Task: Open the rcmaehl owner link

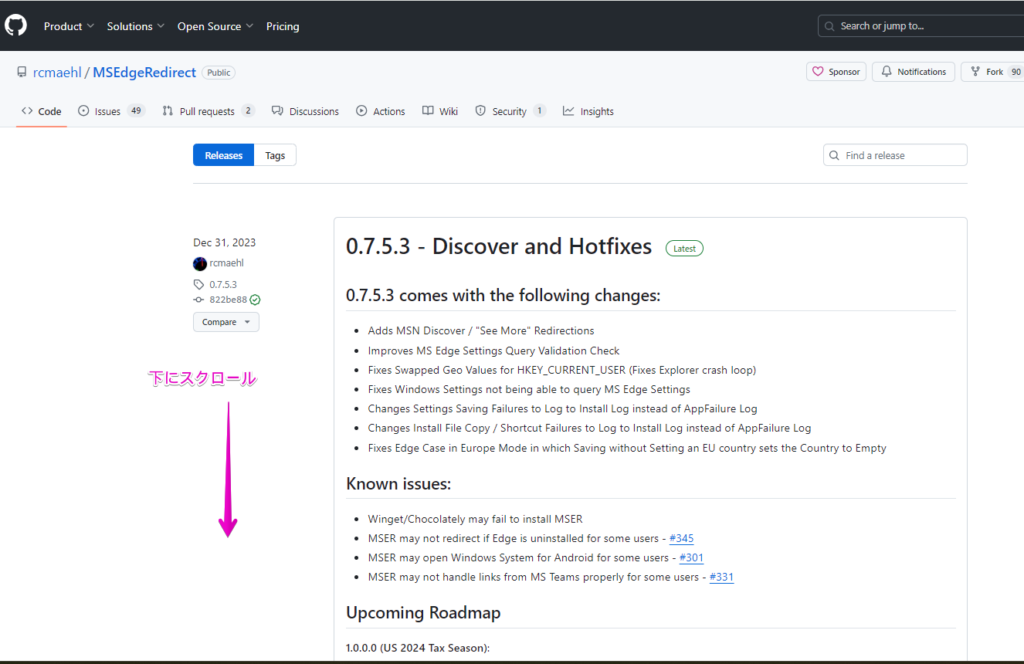Action: [57, 72]
